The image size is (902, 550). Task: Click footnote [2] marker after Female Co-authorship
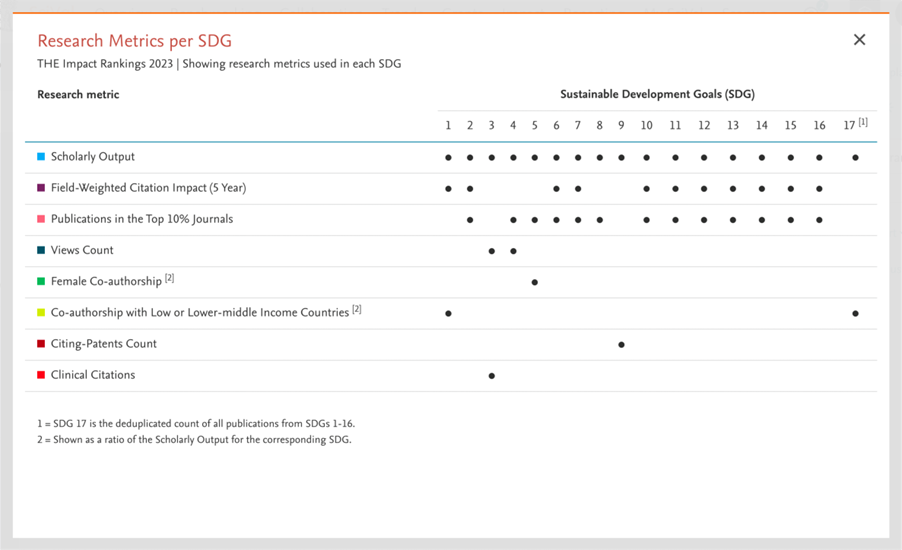(169, 278)
